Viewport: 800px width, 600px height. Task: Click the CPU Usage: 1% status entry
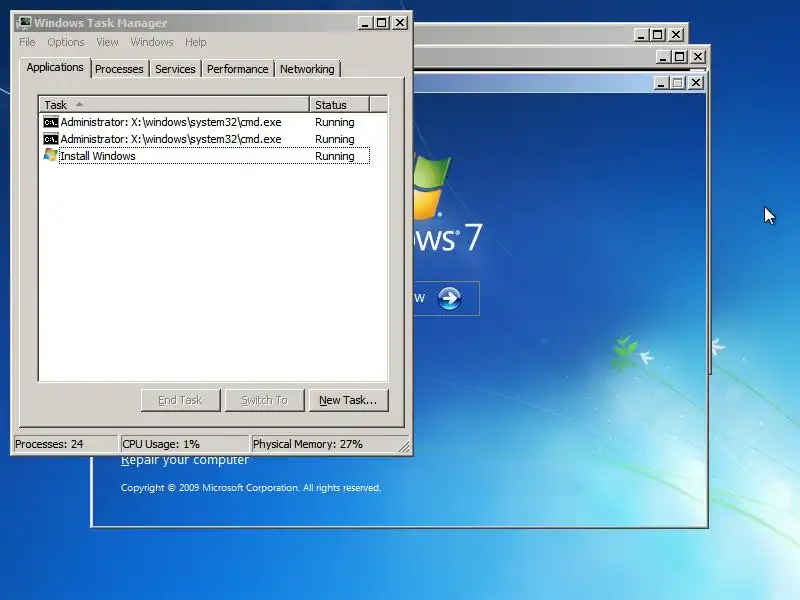click(184, 444)
